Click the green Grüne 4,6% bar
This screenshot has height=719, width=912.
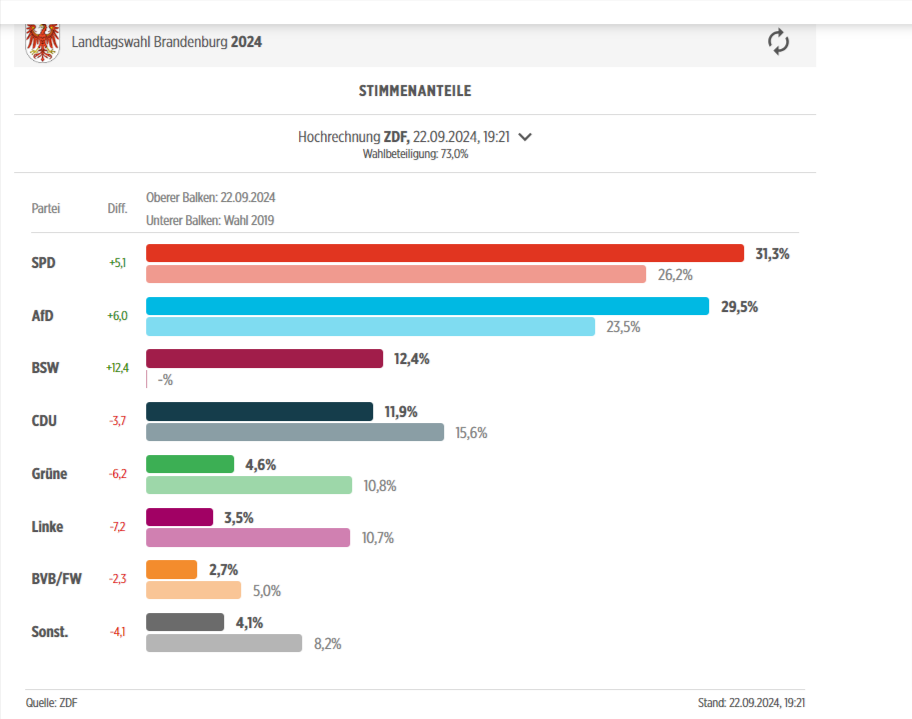pyautogui.click(x=190, y=464)
